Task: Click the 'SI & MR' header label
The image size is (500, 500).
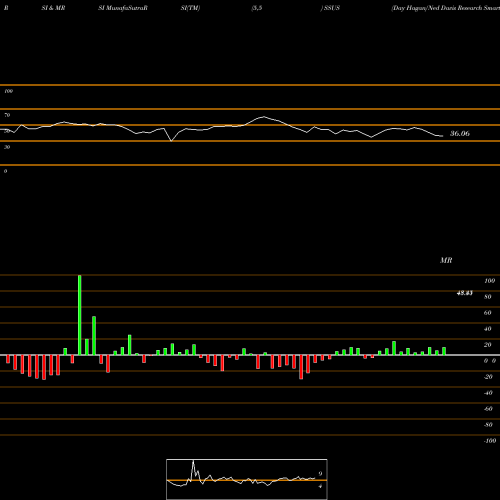Action: pos(53,8)
